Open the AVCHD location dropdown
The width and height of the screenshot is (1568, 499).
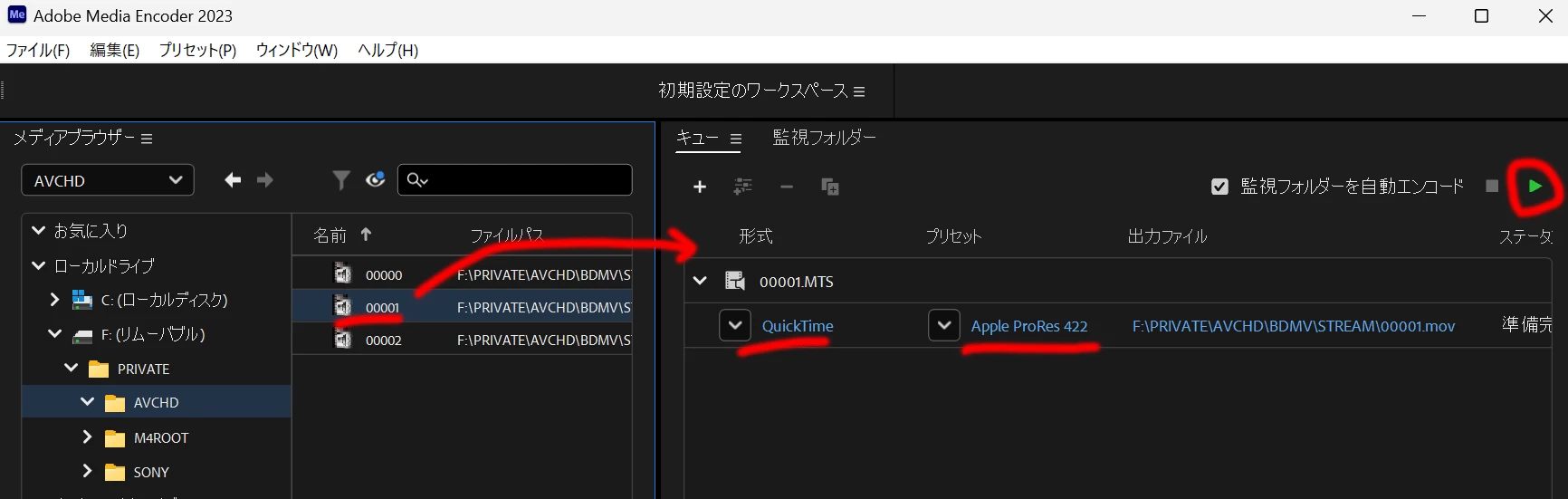coord(108,180)
